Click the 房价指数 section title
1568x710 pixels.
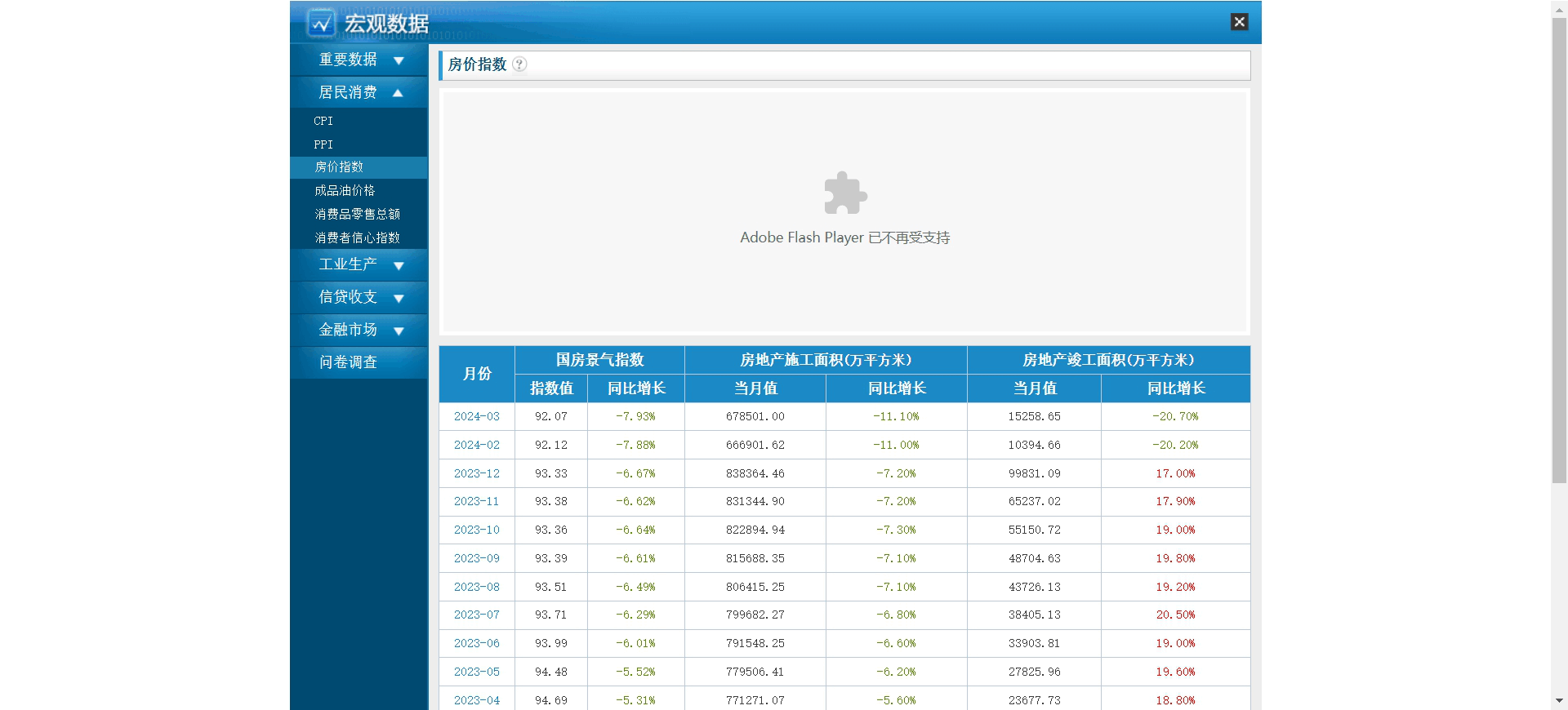coord(477,64)
